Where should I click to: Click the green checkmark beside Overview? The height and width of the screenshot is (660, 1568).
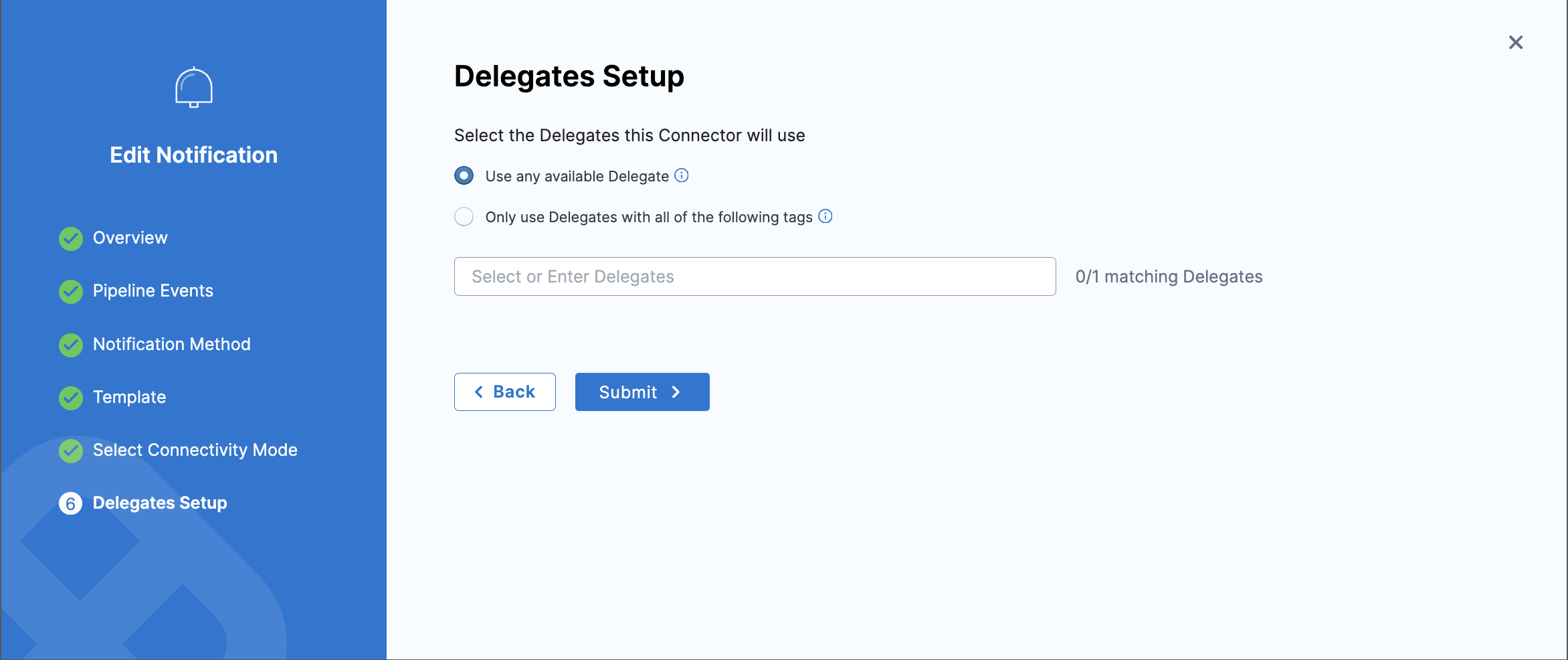(71, 238)
